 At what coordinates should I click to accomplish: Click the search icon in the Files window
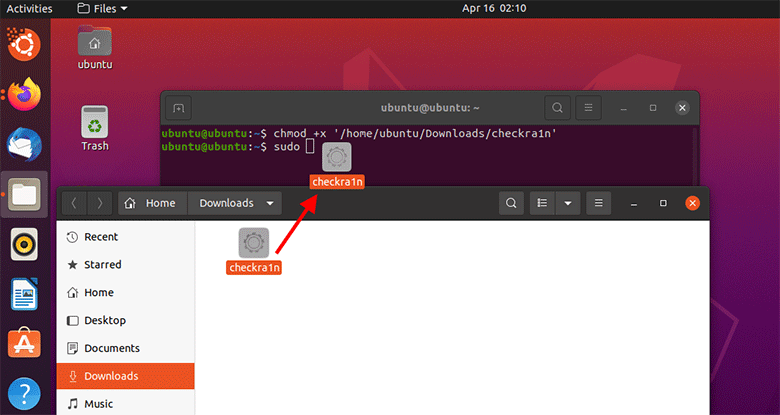coord(511,203)
